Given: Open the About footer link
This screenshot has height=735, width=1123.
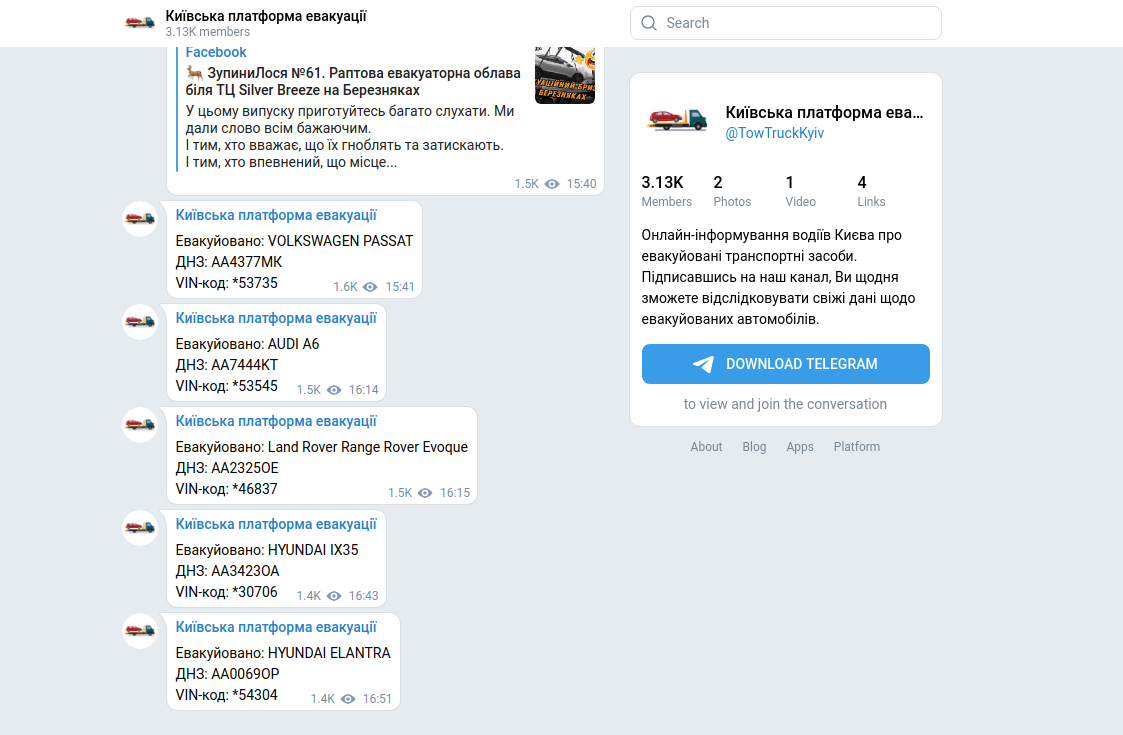Looking at the screenshot, I should (706, 447).
